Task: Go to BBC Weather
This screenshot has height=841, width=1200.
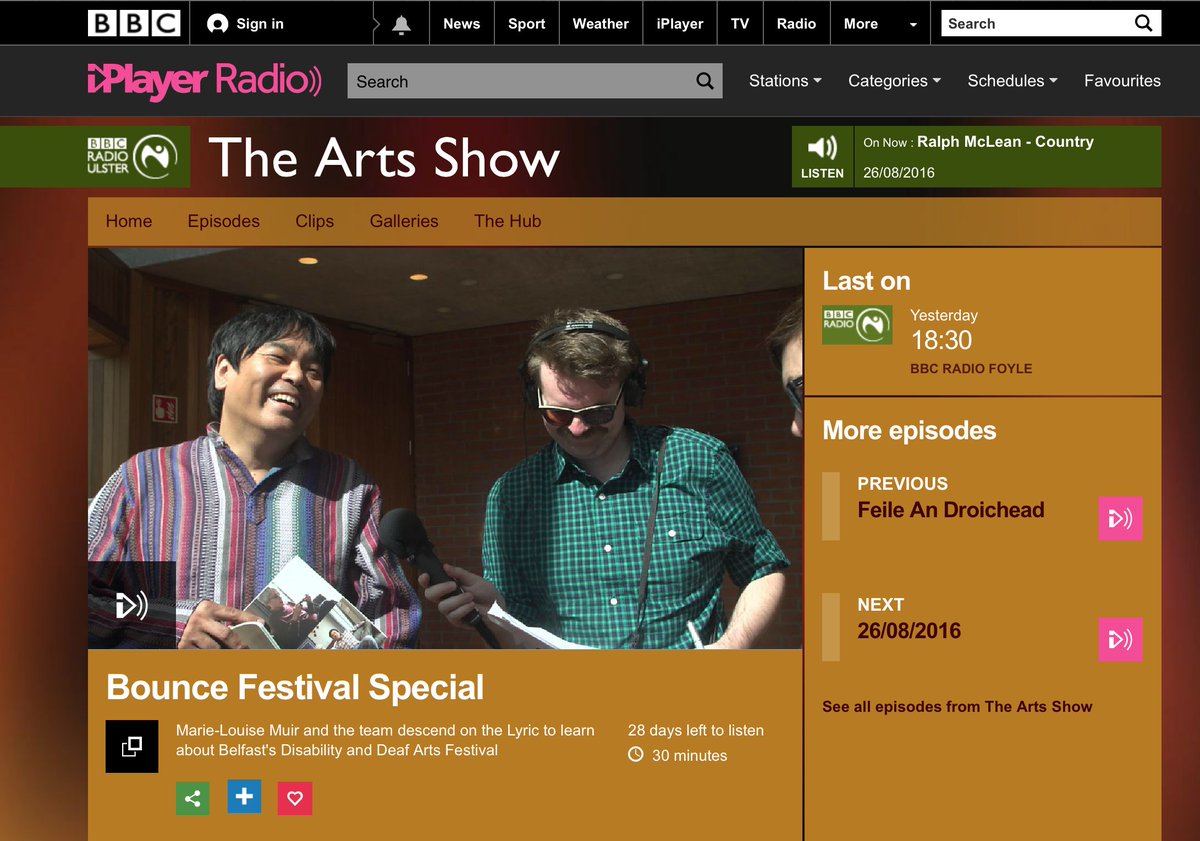Action: pos(601,24)
